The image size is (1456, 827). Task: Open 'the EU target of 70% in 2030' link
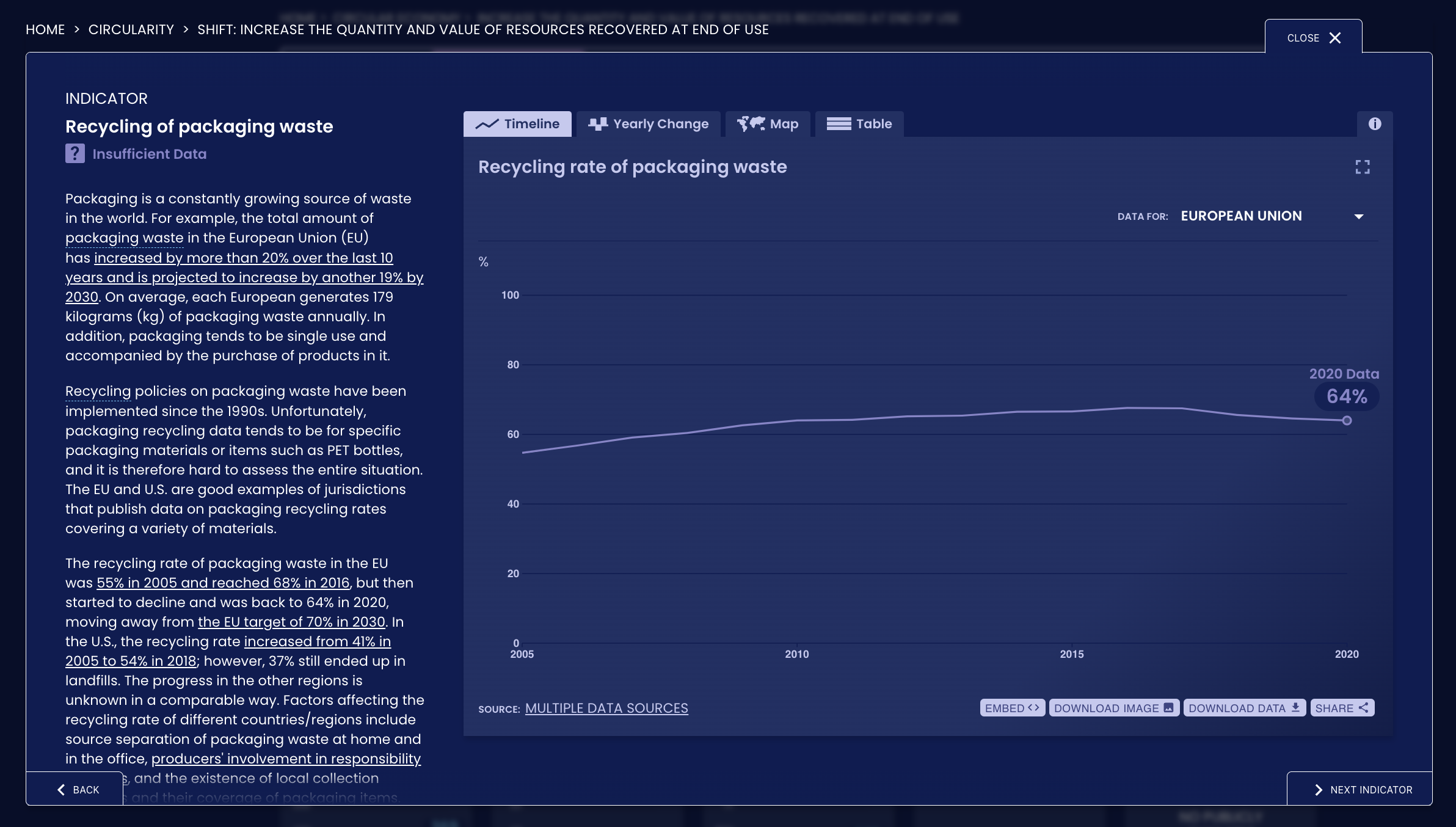(291, 622)
